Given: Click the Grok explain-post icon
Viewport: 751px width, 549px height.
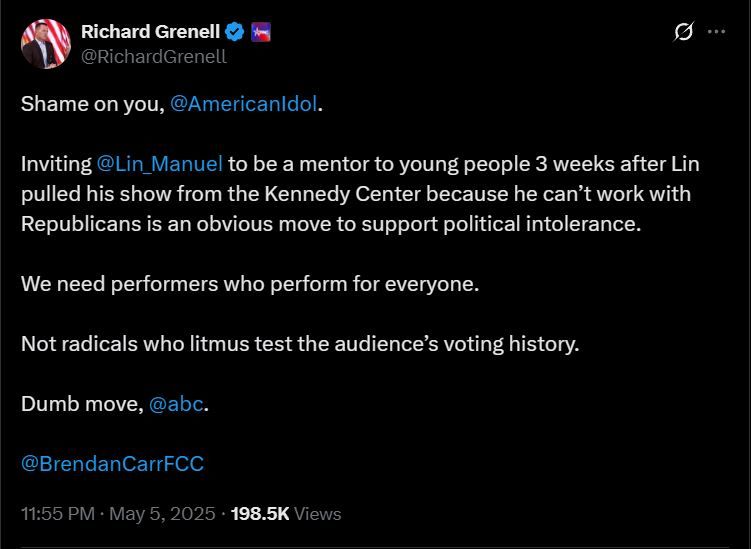Looking at the screenshot, I should pos(683,32).
